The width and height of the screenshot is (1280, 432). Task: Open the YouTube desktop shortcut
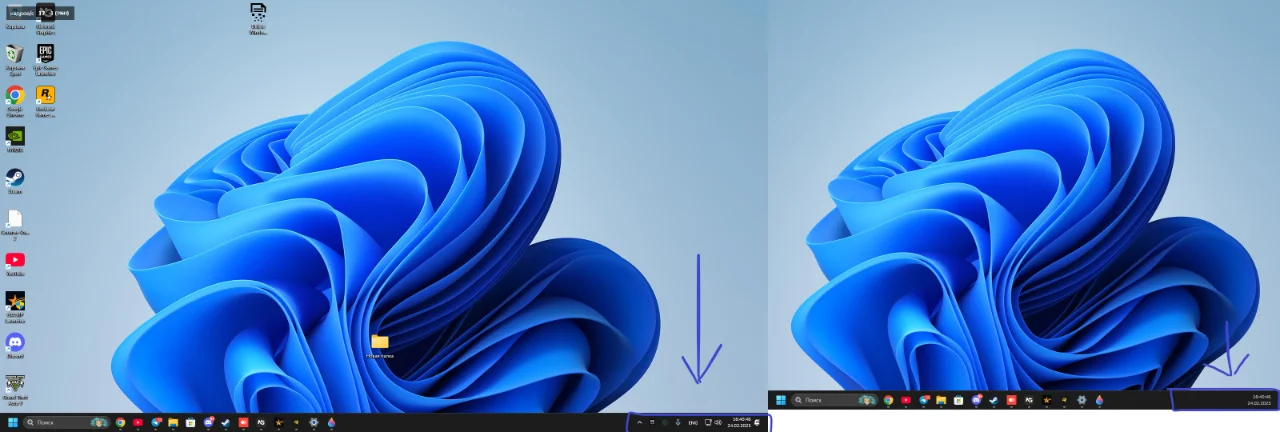(x=15, y=260)
